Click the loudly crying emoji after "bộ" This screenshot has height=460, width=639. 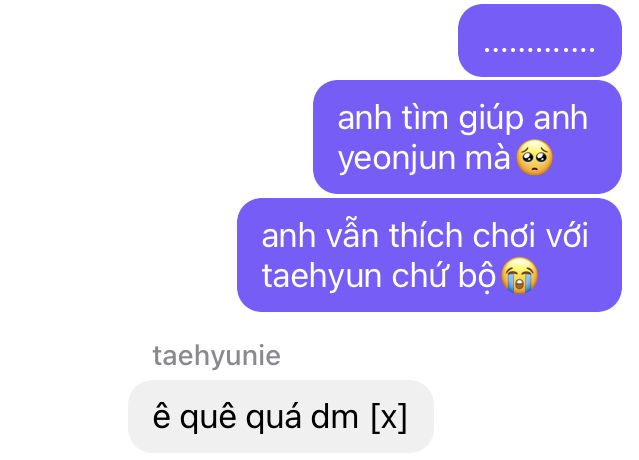(x=519, y=276)
